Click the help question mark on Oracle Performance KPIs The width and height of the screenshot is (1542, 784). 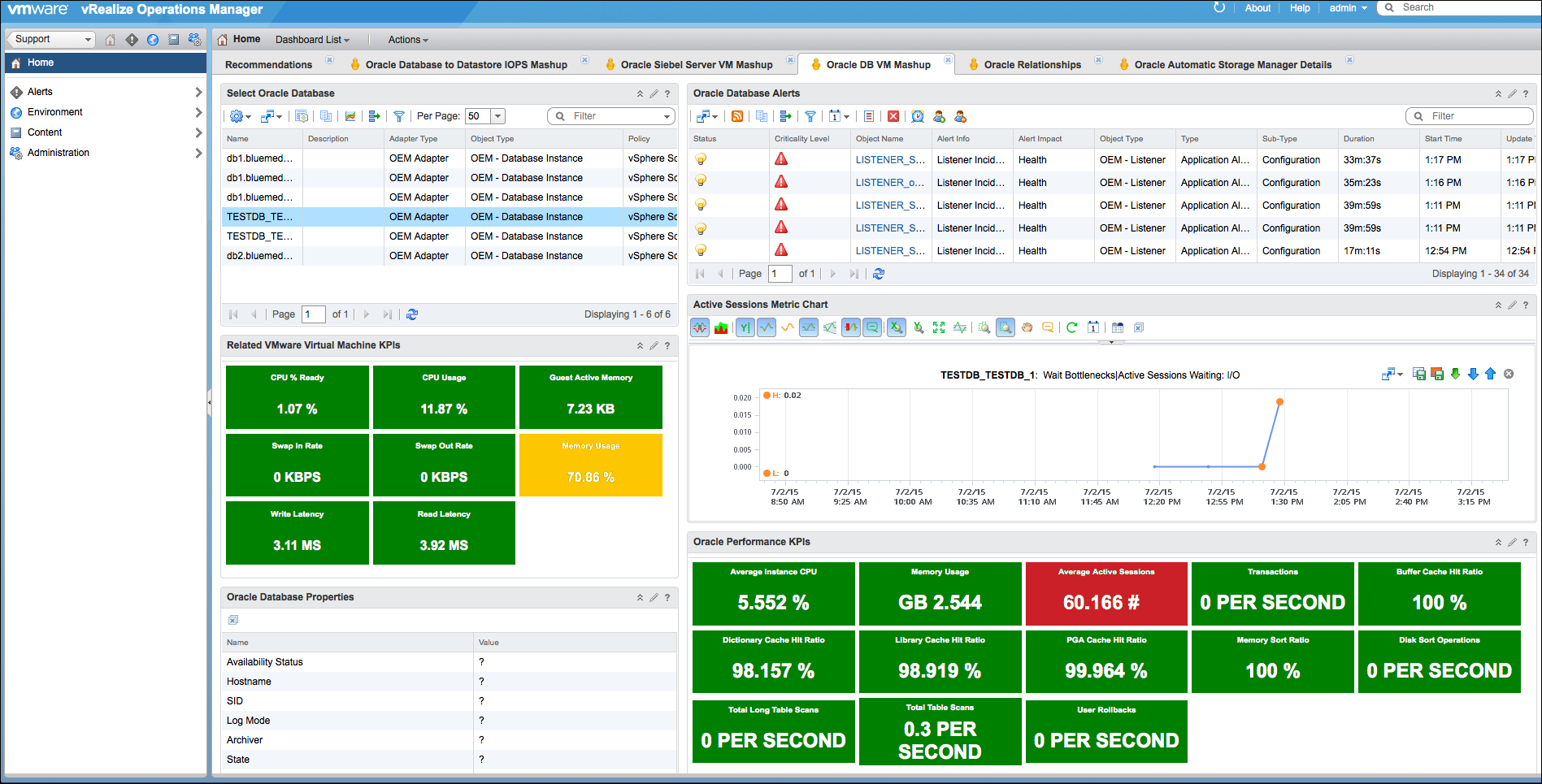(x=1526, y=542)
